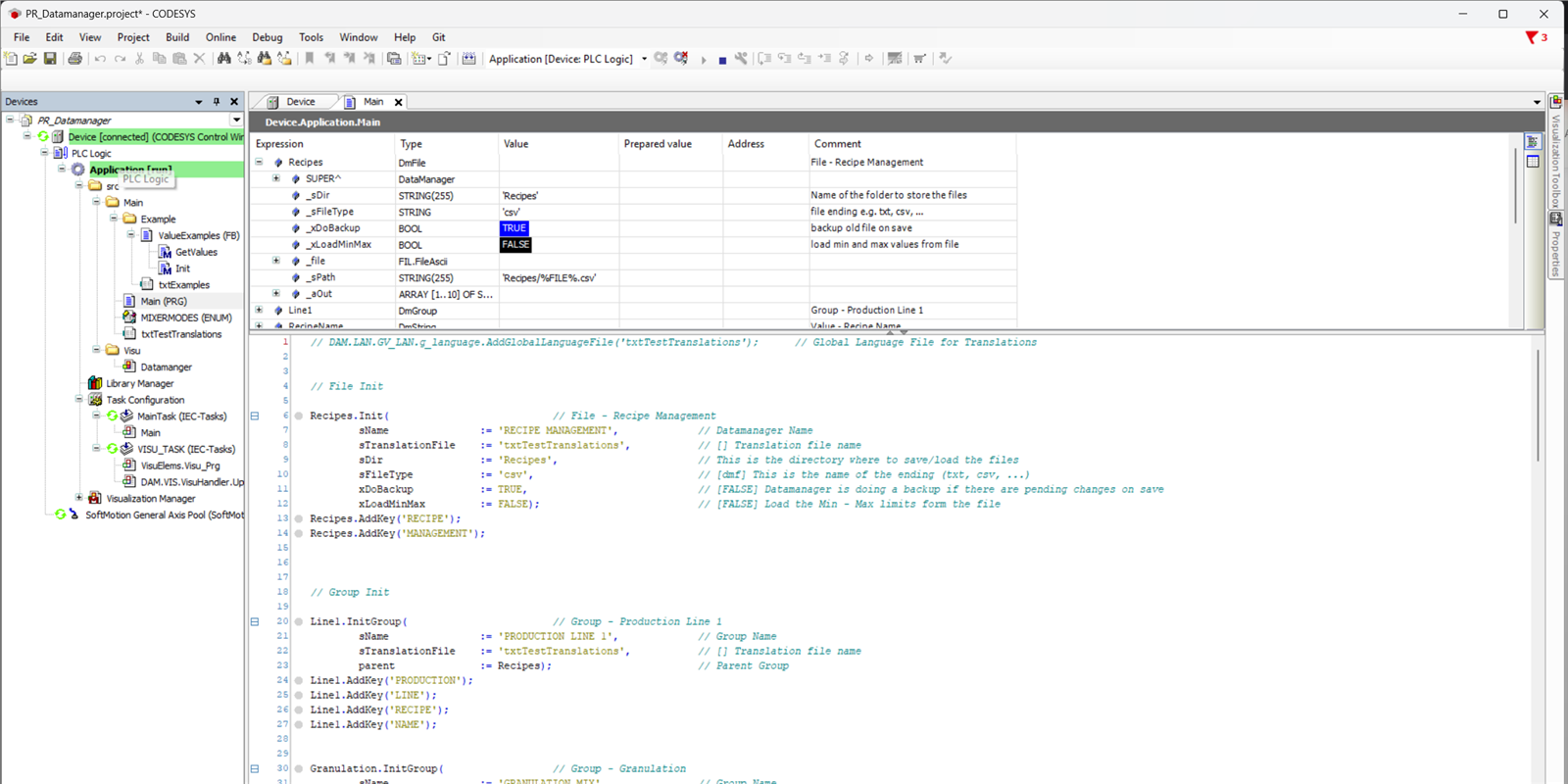Open Library Manager in tree
The height and width of the screenshot is (784, 1568).
(x=139, y=383)
